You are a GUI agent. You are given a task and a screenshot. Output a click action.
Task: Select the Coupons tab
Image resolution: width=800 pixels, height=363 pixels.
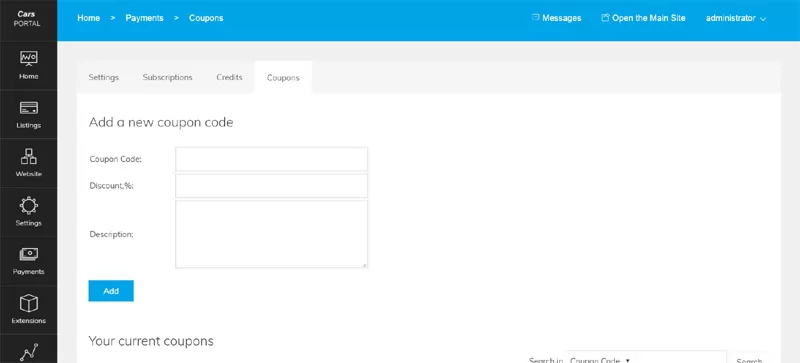coord(283,78)
